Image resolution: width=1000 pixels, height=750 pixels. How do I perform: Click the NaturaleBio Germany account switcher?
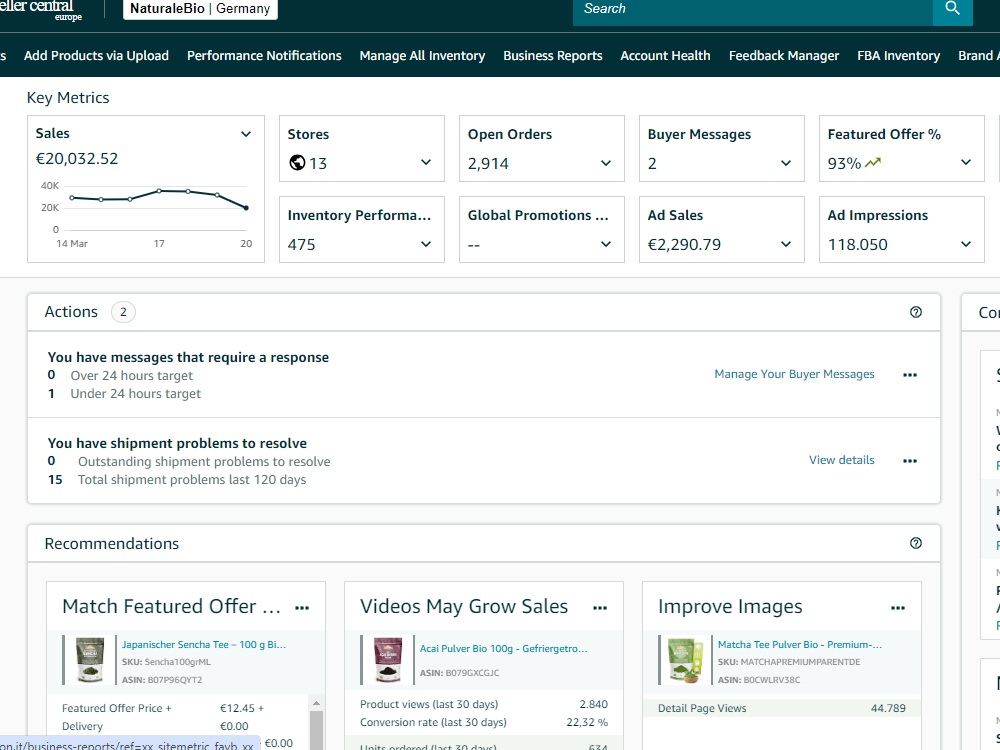tap(200, 9)
